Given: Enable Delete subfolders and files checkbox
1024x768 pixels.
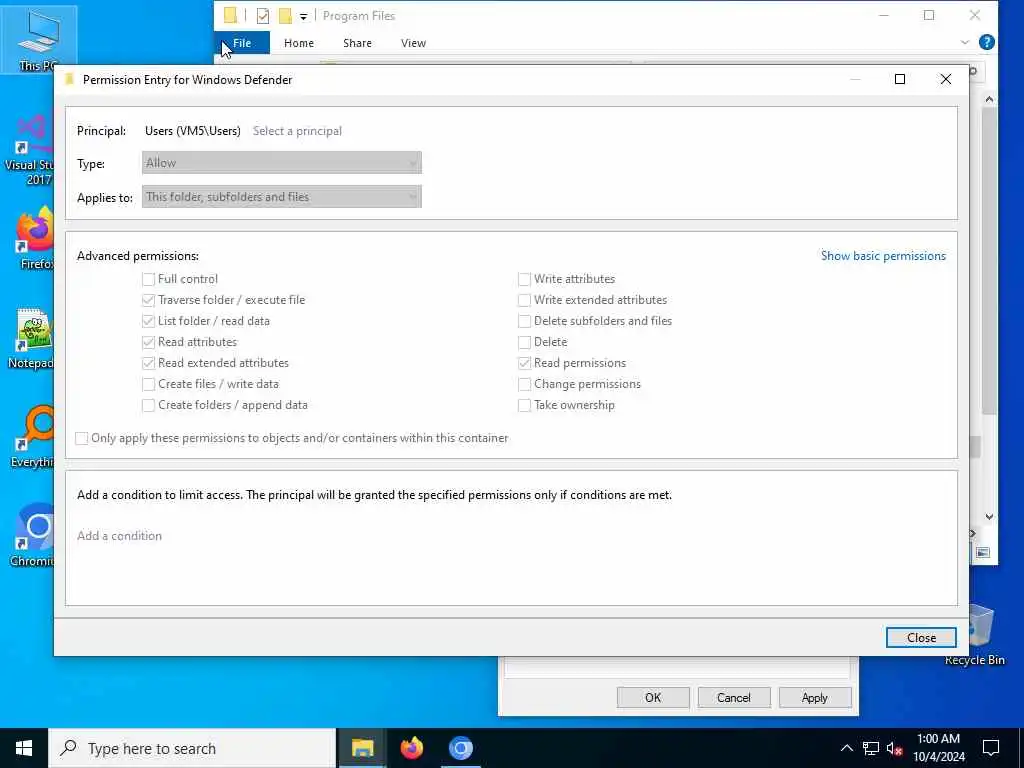Looking at the screenshot, I should tap(524, 321).
